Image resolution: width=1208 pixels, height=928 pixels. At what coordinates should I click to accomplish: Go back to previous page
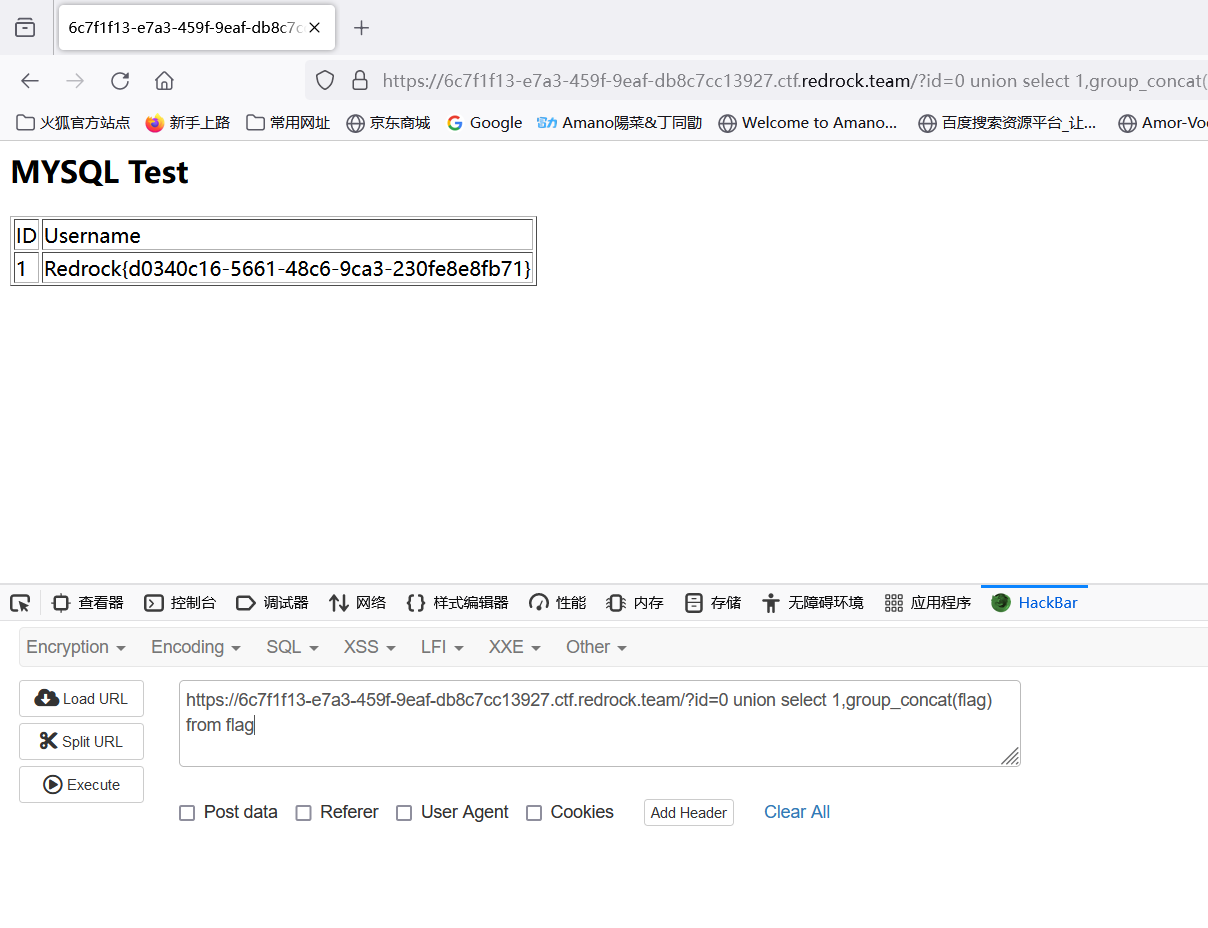(x=30, y=81)
